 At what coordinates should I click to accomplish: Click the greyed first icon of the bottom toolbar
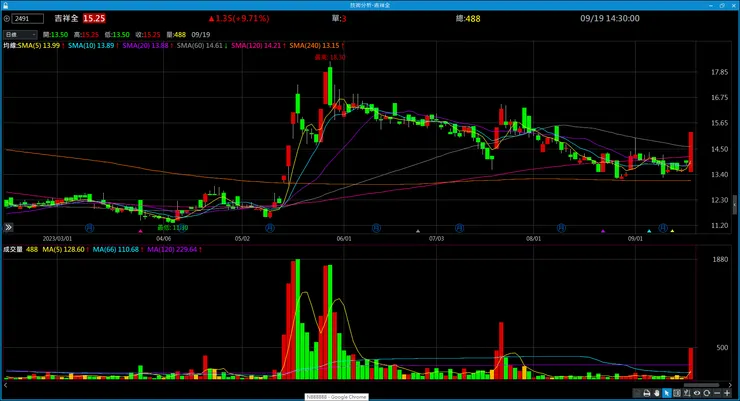tap(637, 393)
